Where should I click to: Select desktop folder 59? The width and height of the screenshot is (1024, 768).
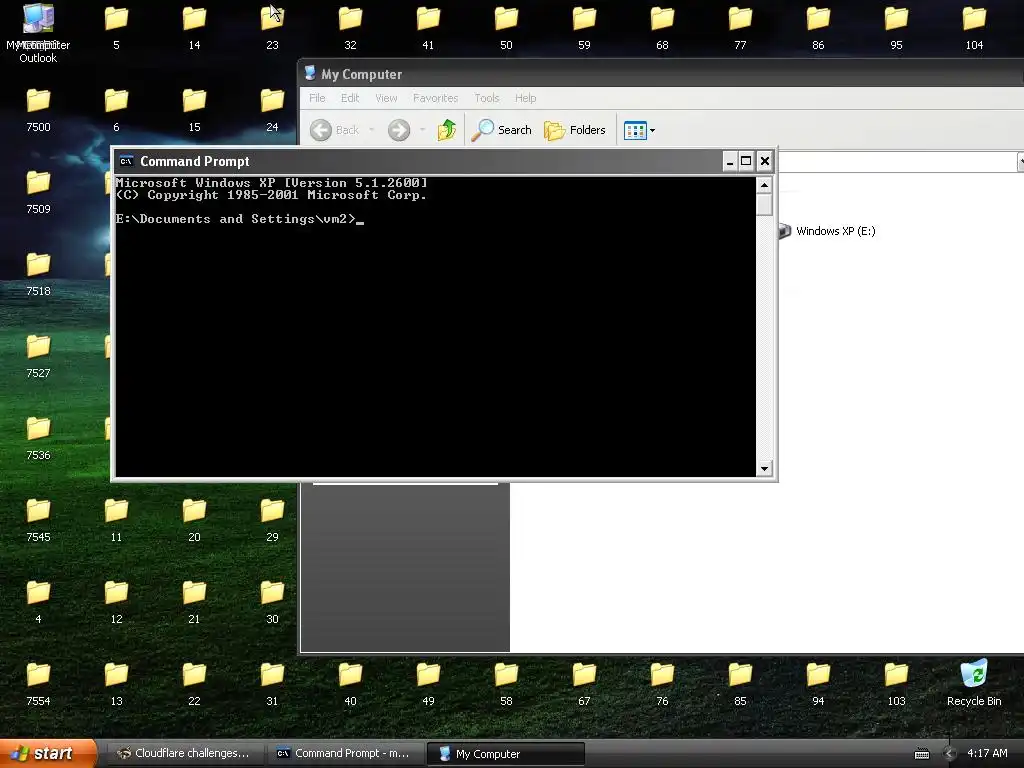click(584, 29)
